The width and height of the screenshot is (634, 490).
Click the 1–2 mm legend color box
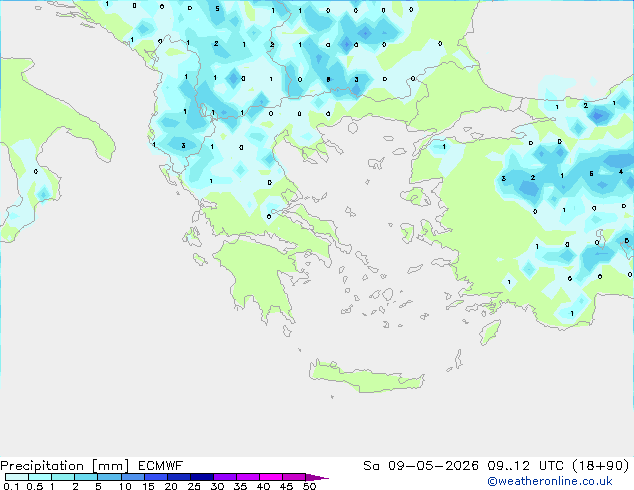(63, 477)
